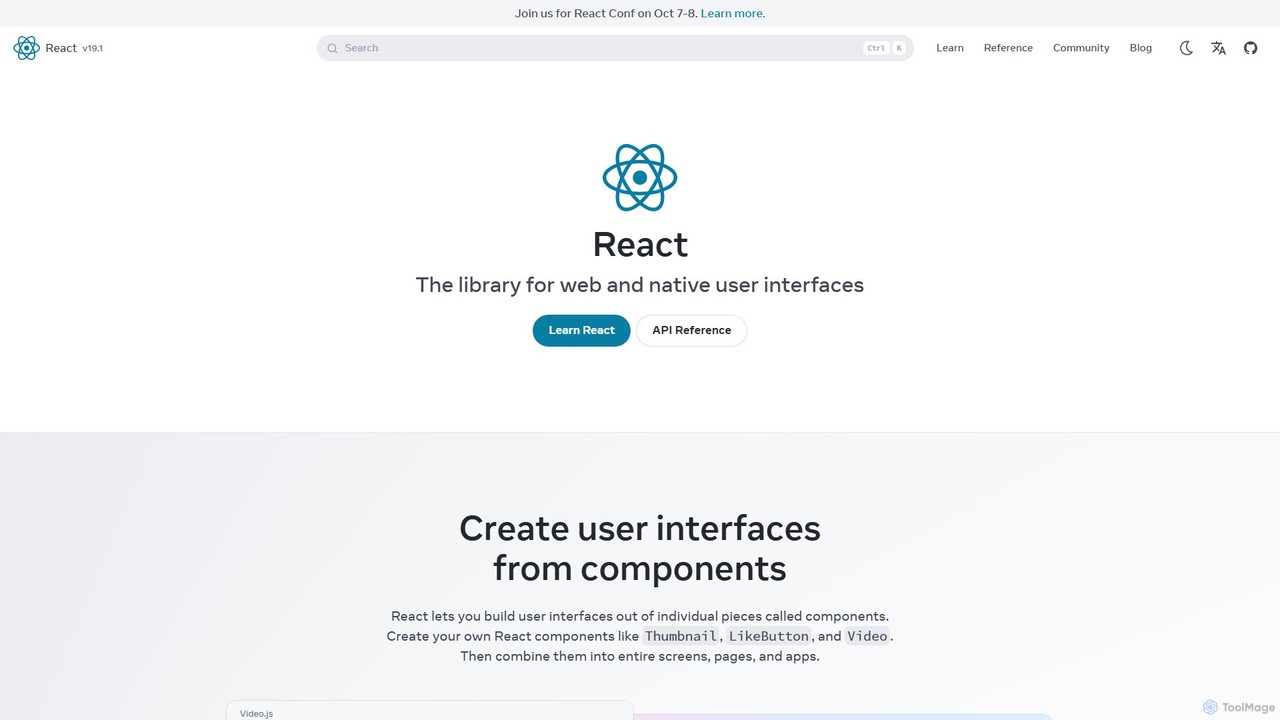1280x720 pixels.
Task: Click the Ctrl K shortcut hint
Action: pyautogui.click(x=885, y=48)
